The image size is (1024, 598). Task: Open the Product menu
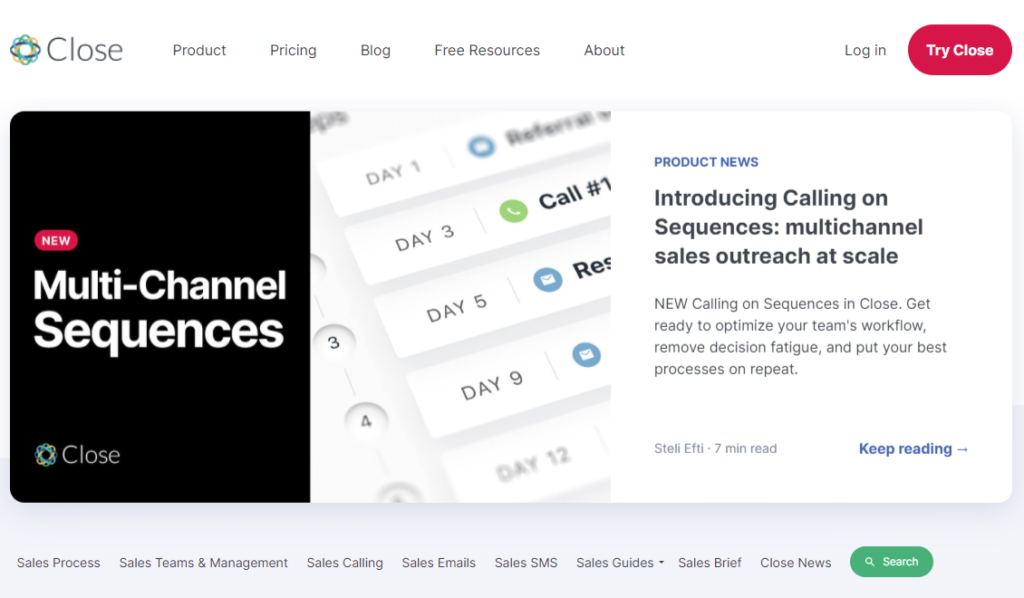tap(199, 50)
